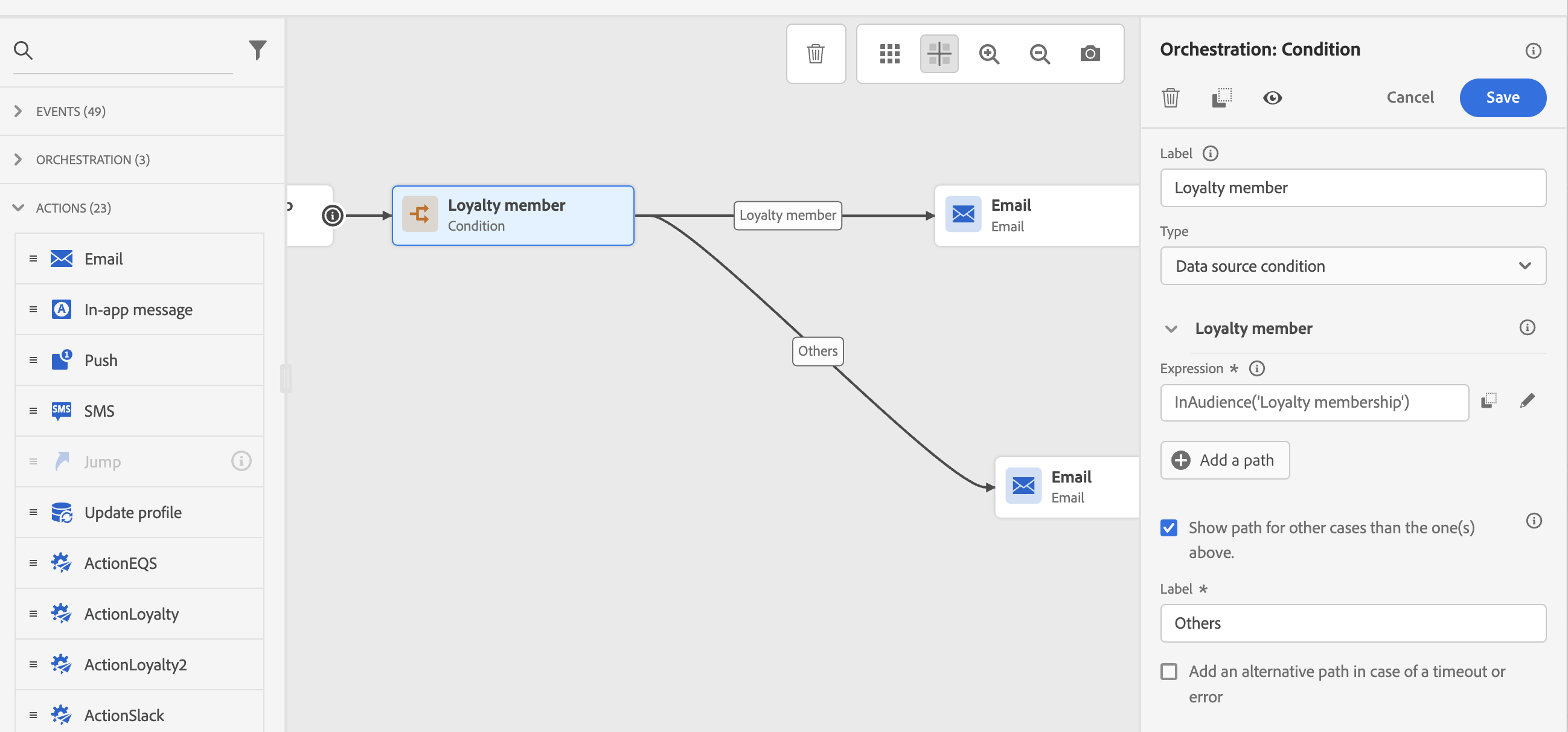The height and width of the screenshot is (732, 1568).
Task: Select the Update profile action item
Action: 133,512
